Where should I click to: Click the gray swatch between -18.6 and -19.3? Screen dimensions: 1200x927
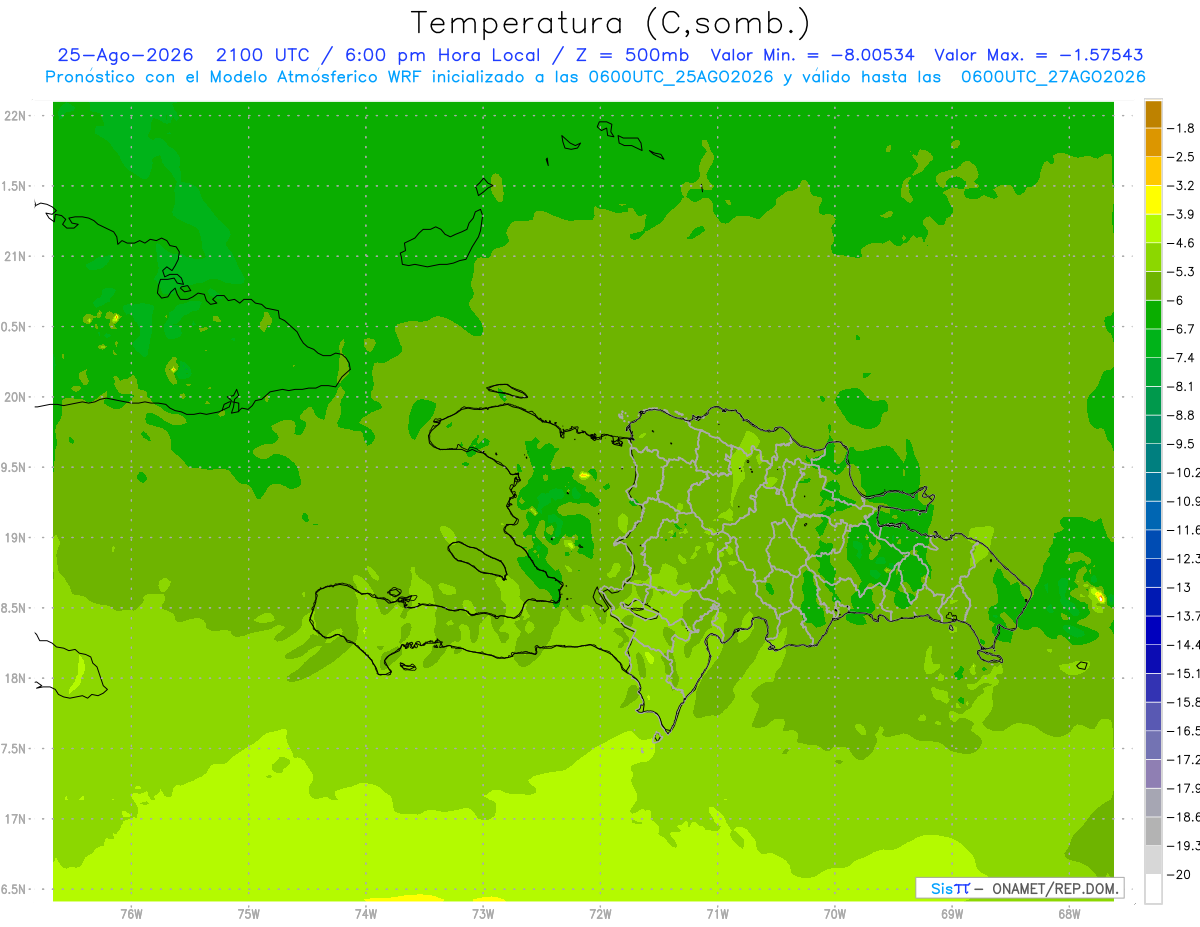[1153, 831]
